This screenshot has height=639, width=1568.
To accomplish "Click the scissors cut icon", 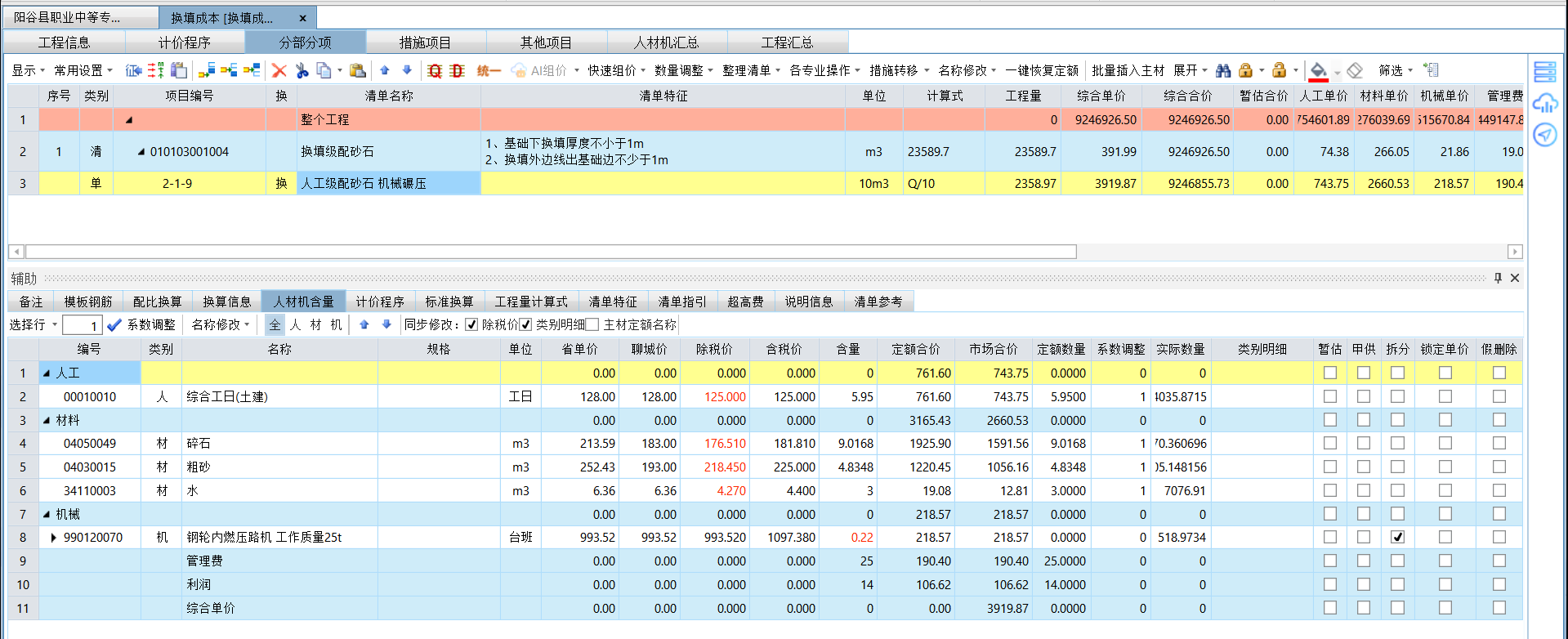I will point(302,71).
